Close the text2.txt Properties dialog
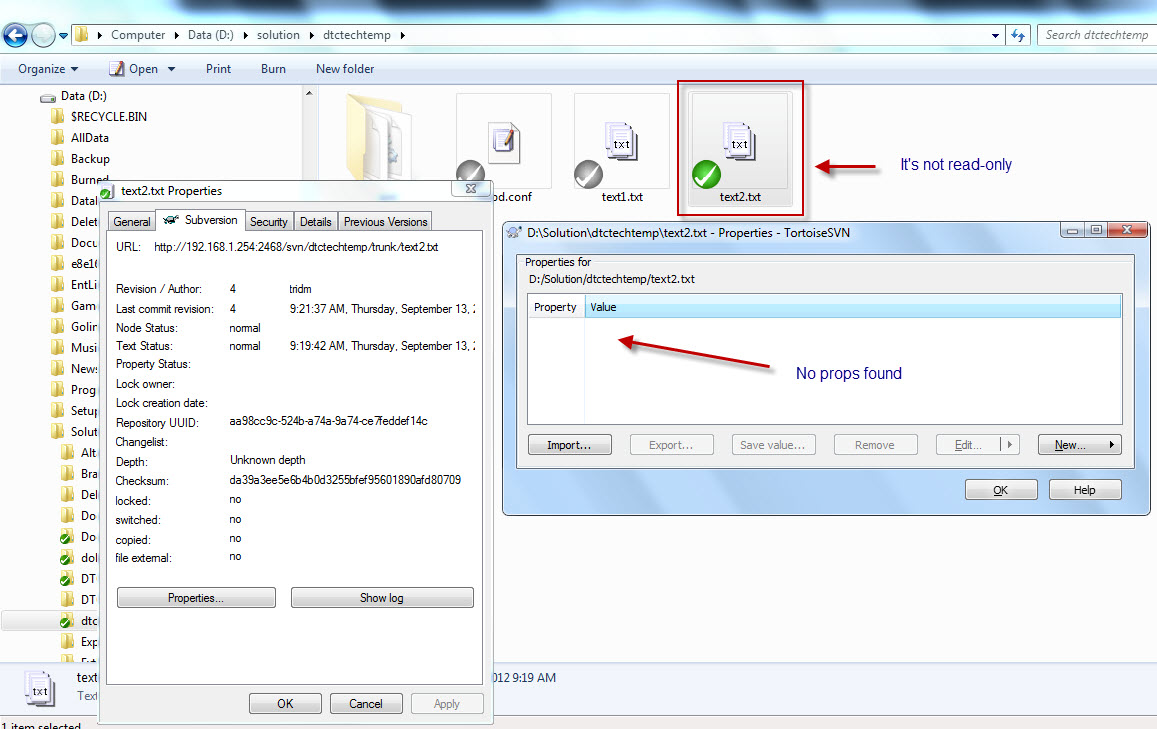Screen dimensions: 1157x729 (x=471, y=189)
